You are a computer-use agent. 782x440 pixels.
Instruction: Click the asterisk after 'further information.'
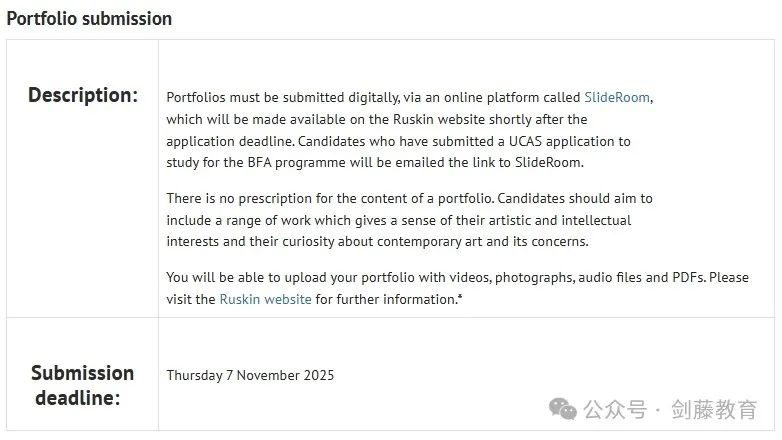point(460,298)
